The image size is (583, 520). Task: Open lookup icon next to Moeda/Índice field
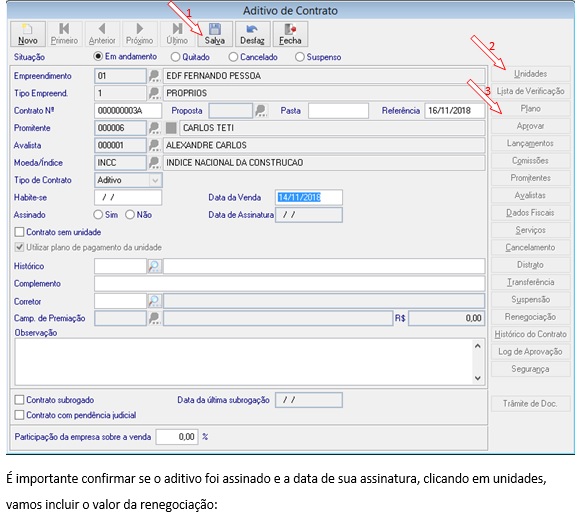(154, 163)
